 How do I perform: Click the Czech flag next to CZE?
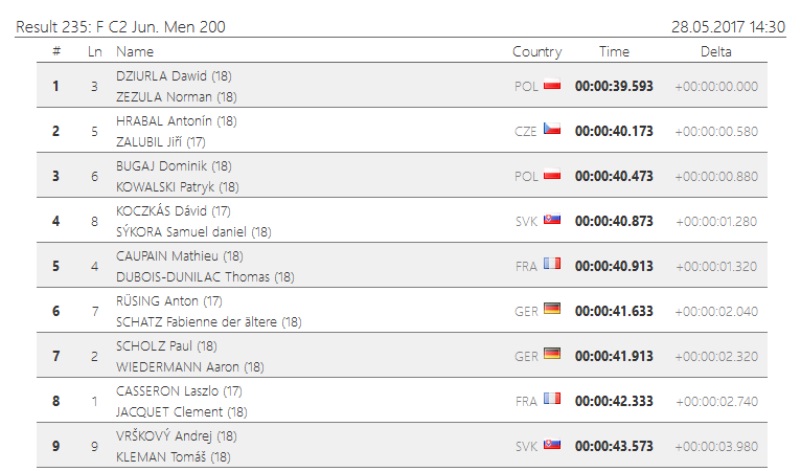click(551, 130)
